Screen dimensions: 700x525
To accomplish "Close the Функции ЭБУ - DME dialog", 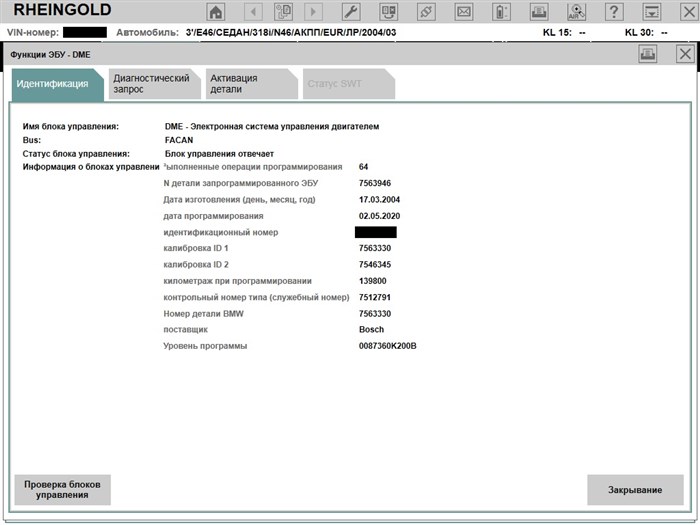I will [x=685, y=54].
